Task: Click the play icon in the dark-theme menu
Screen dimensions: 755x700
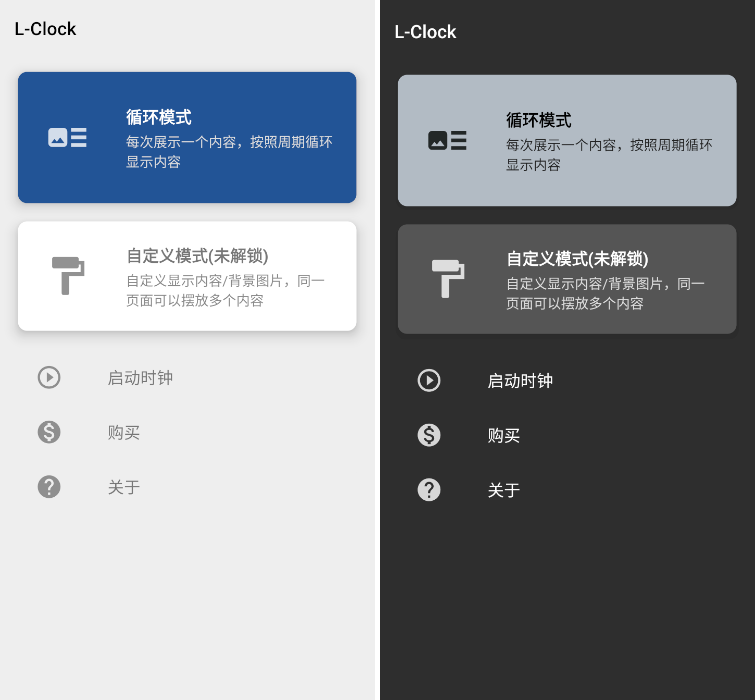Action: (429, 380)
